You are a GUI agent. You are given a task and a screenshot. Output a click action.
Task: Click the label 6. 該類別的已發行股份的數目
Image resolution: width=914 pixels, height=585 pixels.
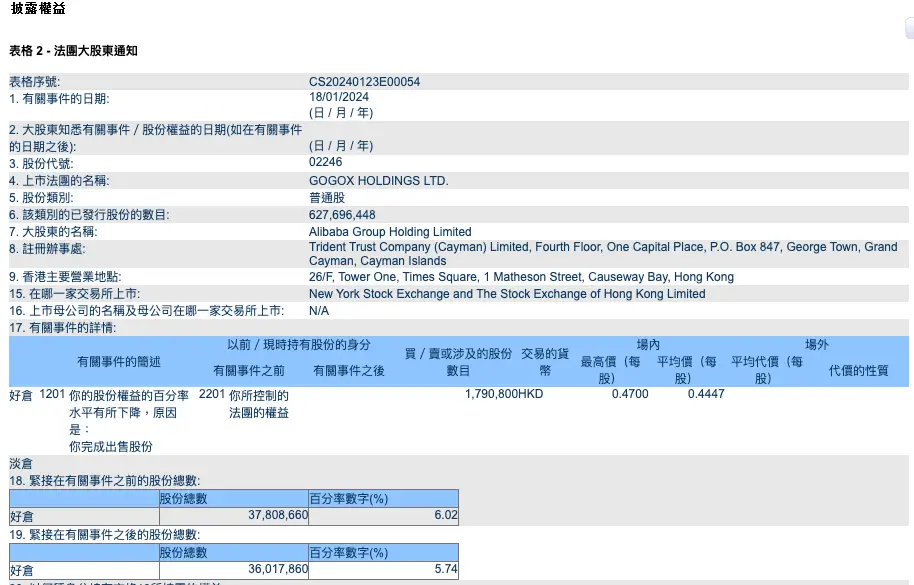coord(90,215)
